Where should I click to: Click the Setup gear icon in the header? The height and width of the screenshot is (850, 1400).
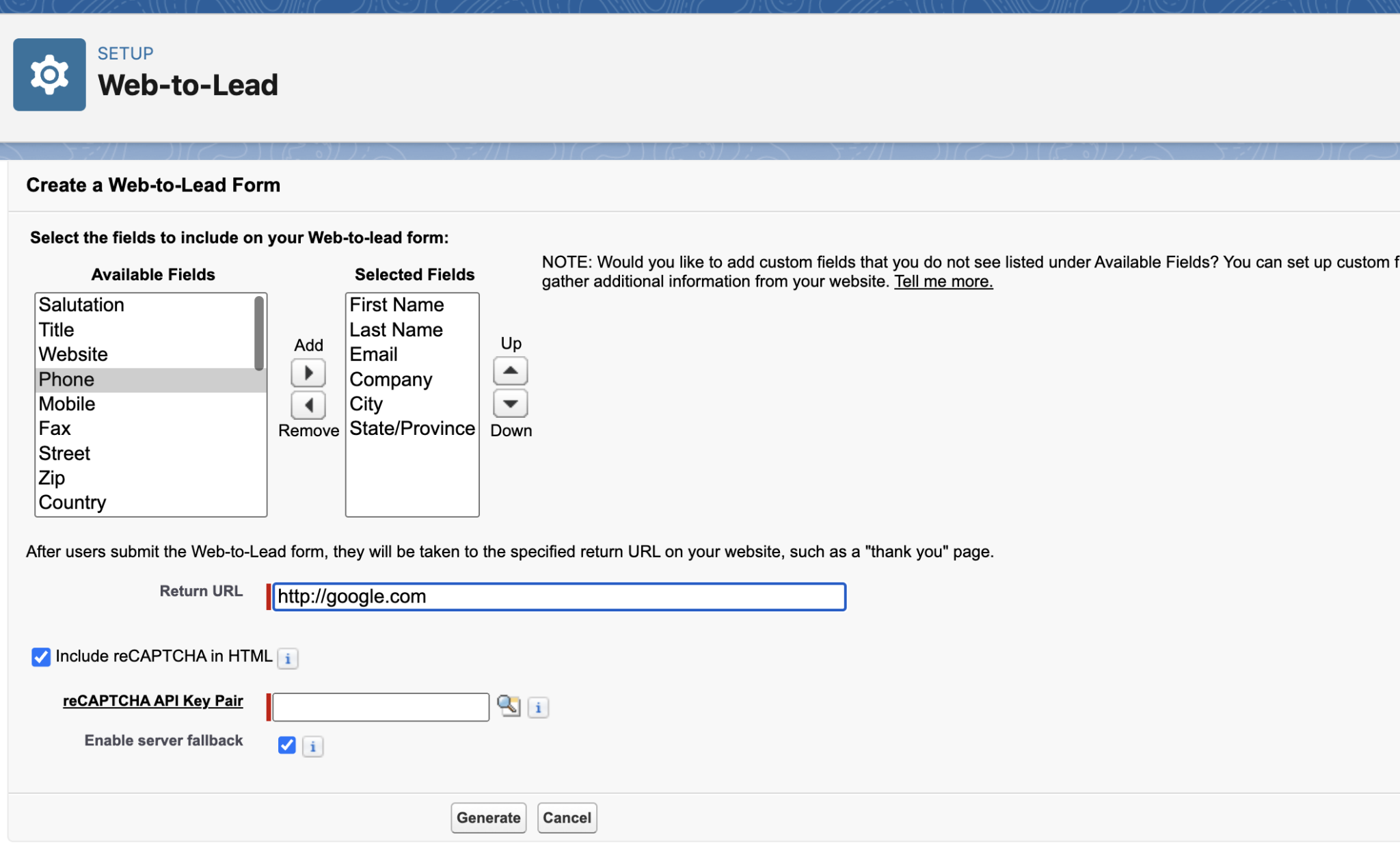[49, 74]
